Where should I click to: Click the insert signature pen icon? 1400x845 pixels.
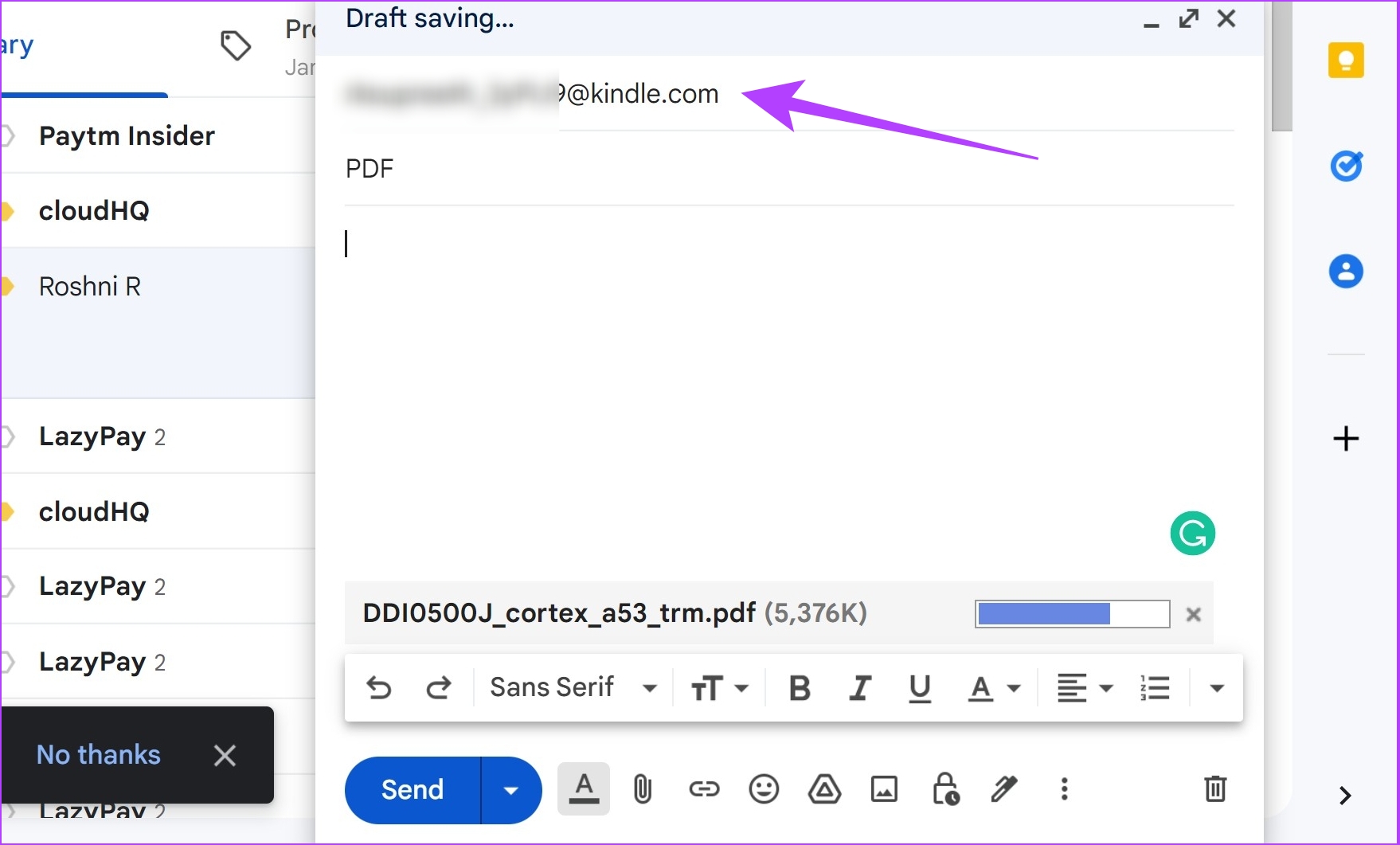coord(1004,789)
